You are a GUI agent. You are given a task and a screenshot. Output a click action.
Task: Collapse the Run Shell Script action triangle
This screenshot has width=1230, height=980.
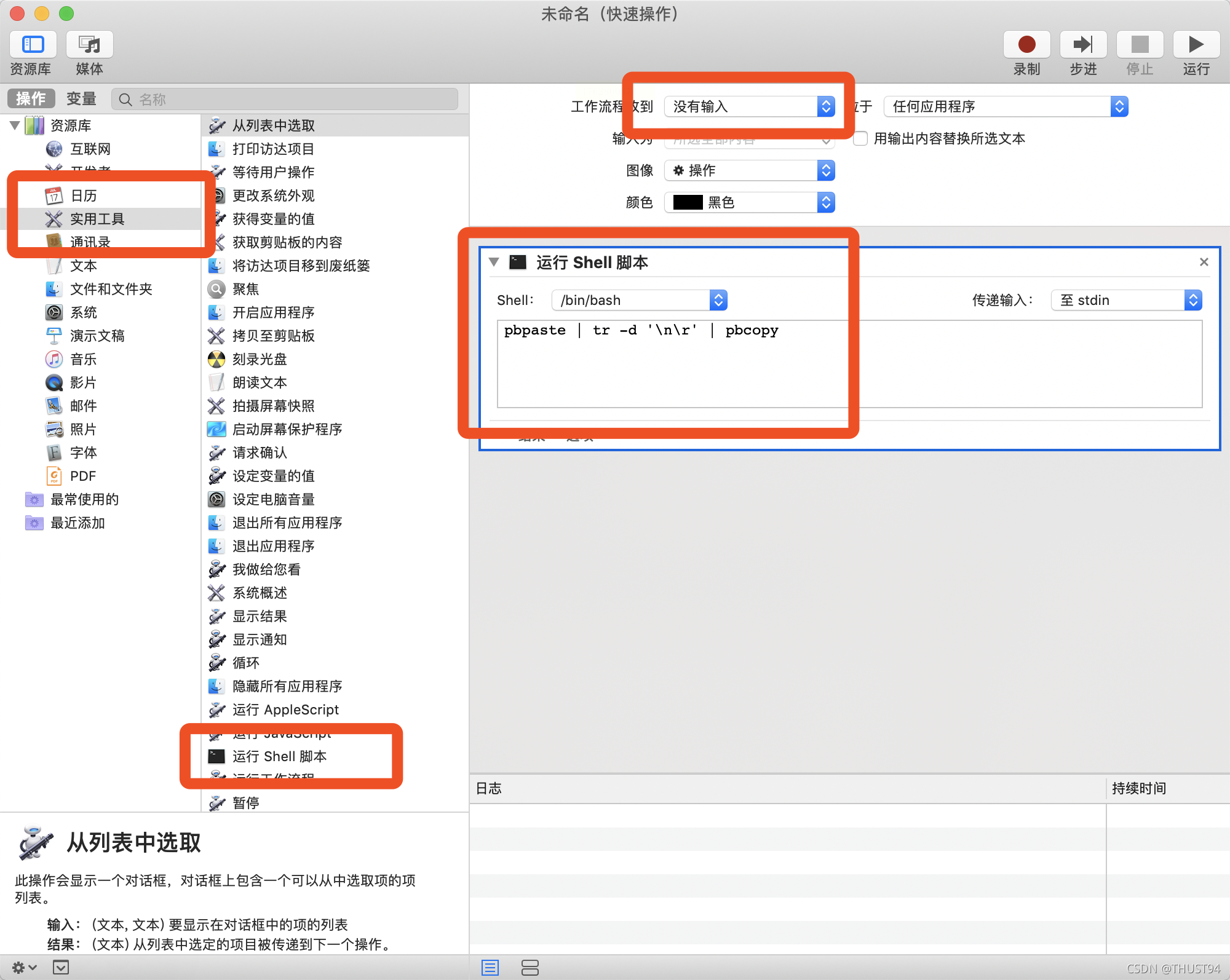494,263
